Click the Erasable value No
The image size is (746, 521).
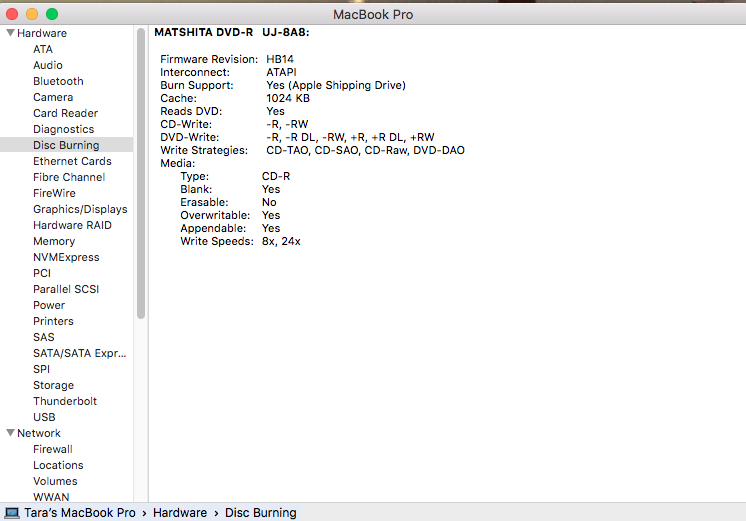[269, 202]
